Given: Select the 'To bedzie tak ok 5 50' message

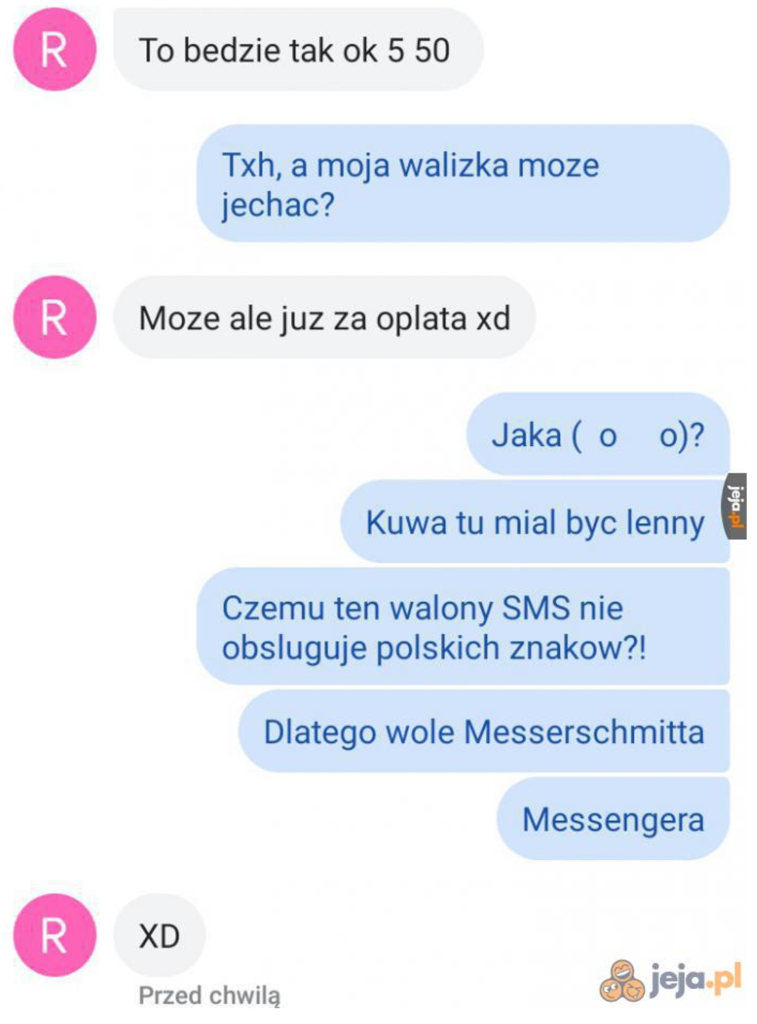Looking at the screenshot, I should 298,50.
